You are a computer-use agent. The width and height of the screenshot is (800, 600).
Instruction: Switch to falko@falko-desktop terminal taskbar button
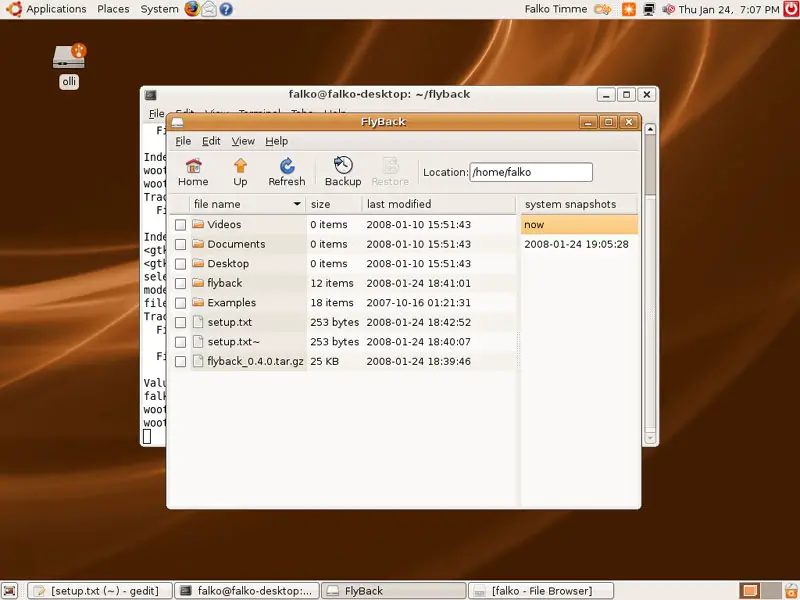247,591
